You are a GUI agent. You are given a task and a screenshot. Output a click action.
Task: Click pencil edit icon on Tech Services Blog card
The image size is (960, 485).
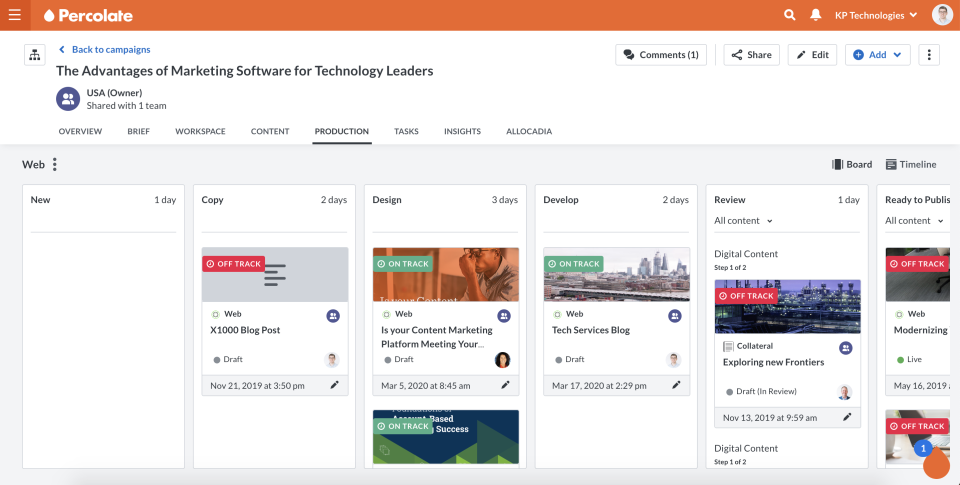click(676, 385)
